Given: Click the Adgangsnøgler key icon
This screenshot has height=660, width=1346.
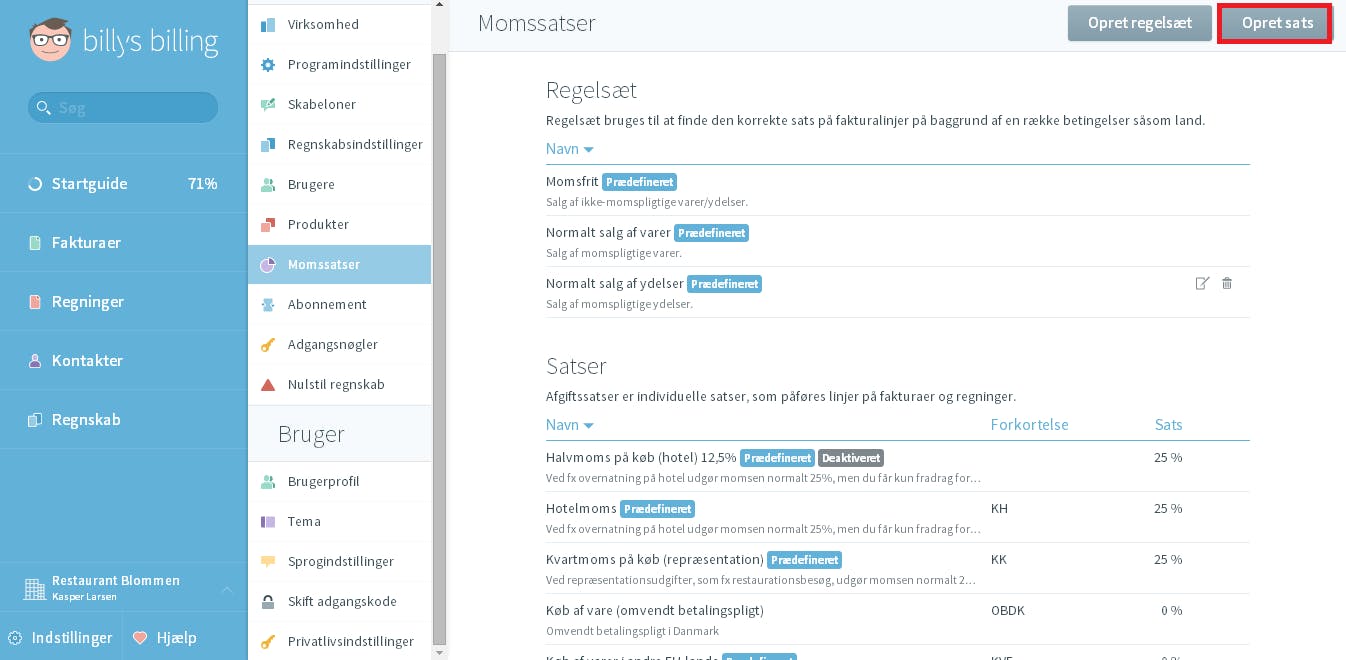Looking at the screenshot, I should point(268,345).
